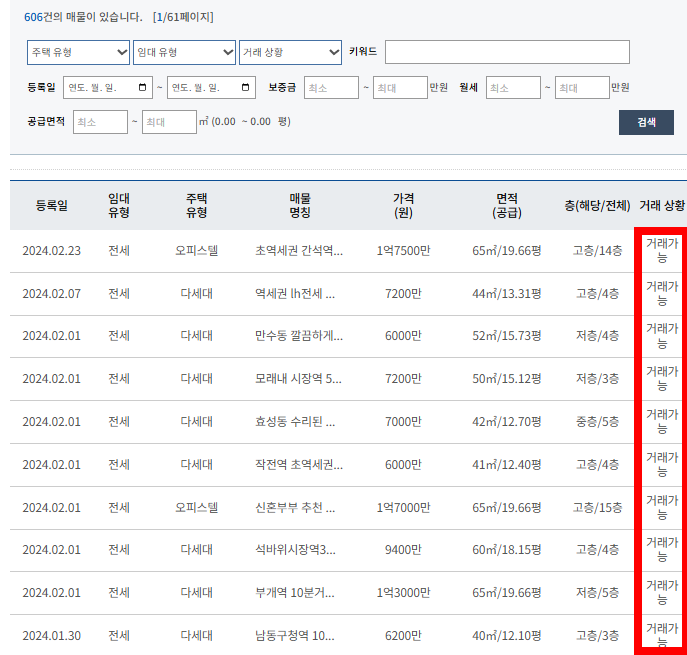The width and height of the screenshot is (687, 655).
Task: Click the area 52㎡/15.73평
Action: pos(507,336)
